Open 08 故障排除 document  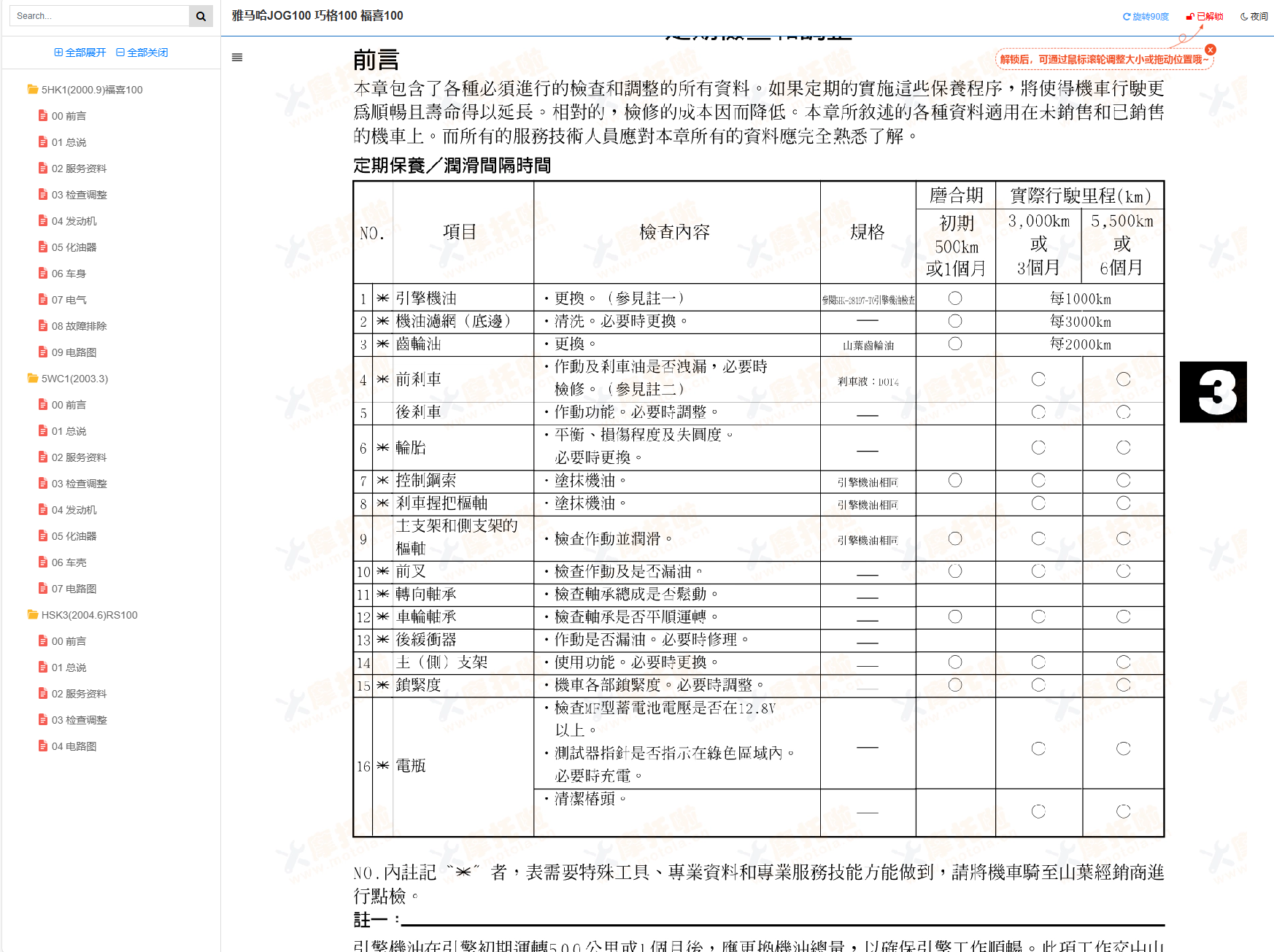pos(73,326)
